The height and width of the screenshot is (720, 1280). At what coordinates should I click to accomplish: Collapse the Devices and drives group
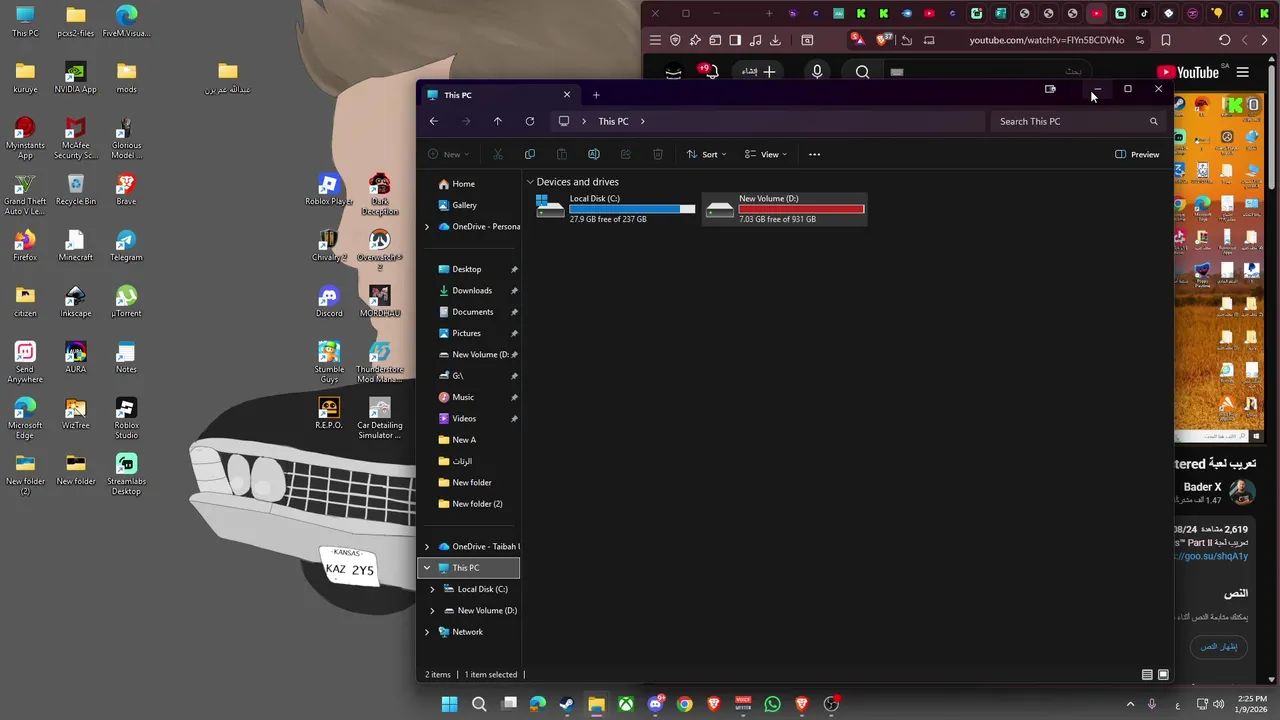[x=530, y=182]
